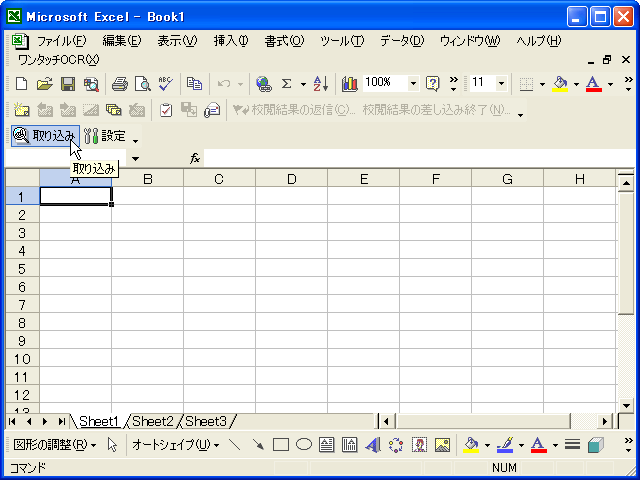This screenshot has width=640, height=480.
Task: Select row 5 header
Action: click(x=22, y=269)
